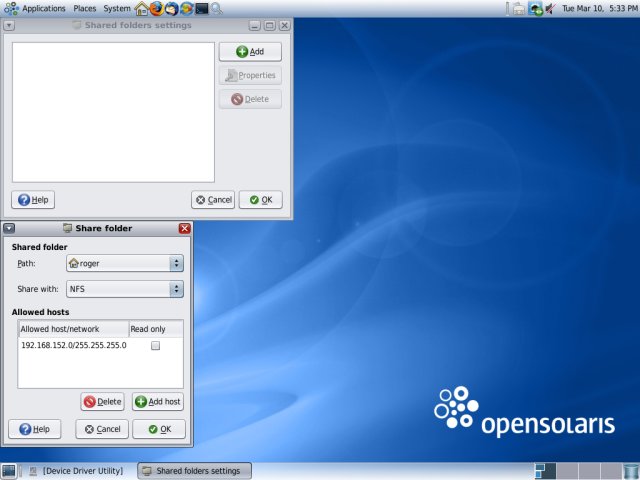Click Delete under the Allowed hosts list
The width and height of the screenshot is (640, 480).
click(x=102, y=402)
